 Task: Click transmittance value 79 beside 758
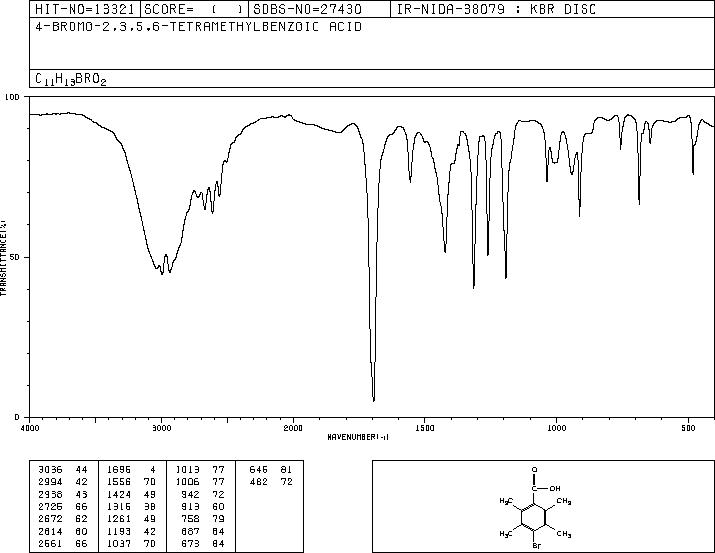click(218, 519)
